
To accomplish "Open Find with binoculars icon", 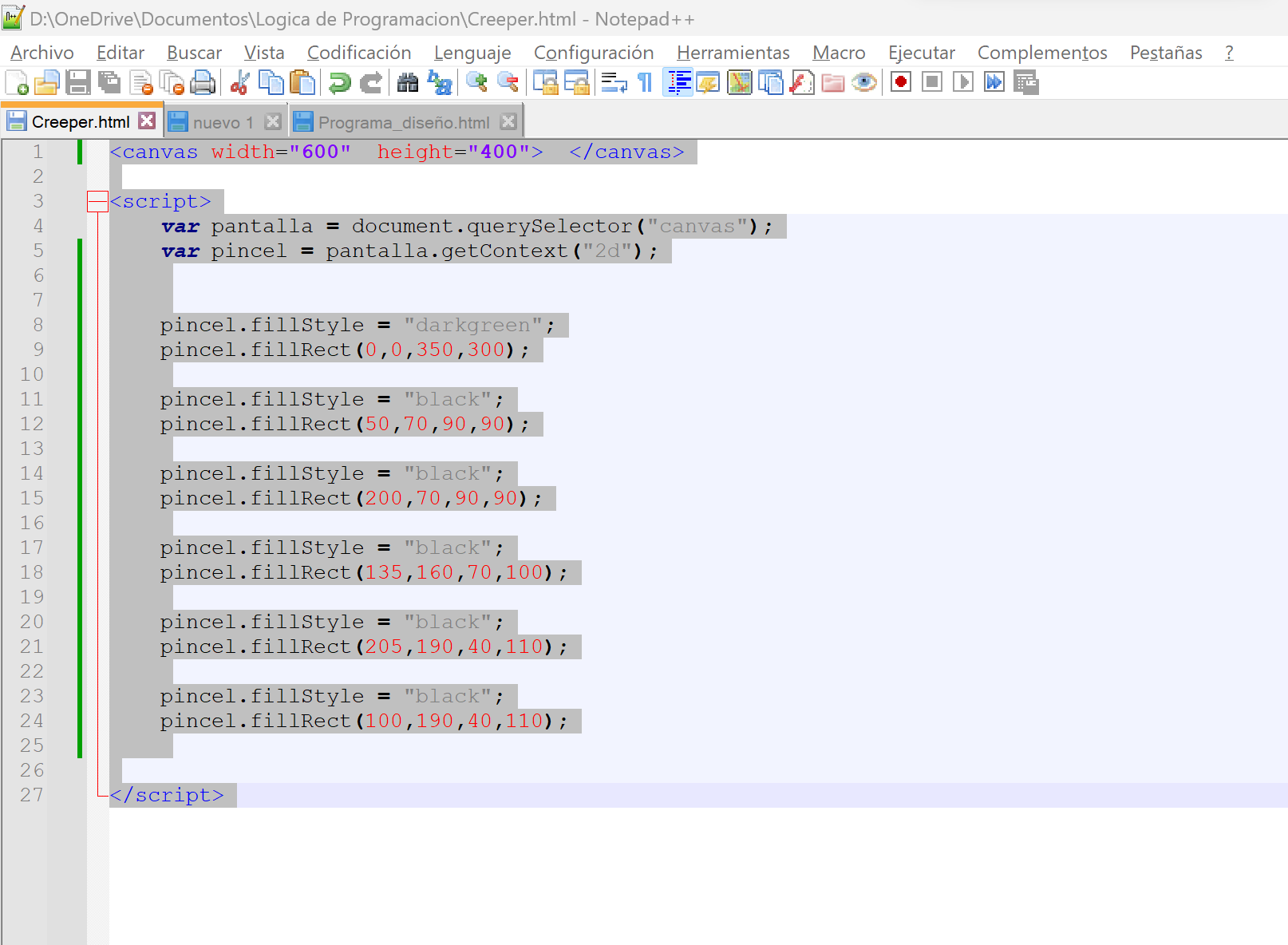I will coord(408,82).
